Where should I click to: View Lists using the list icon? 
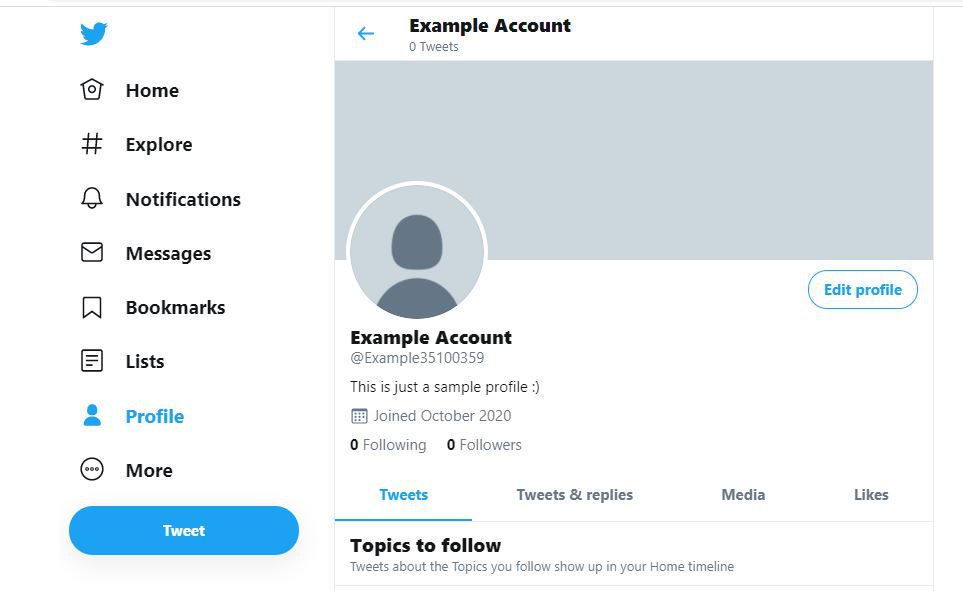(92, 361)
